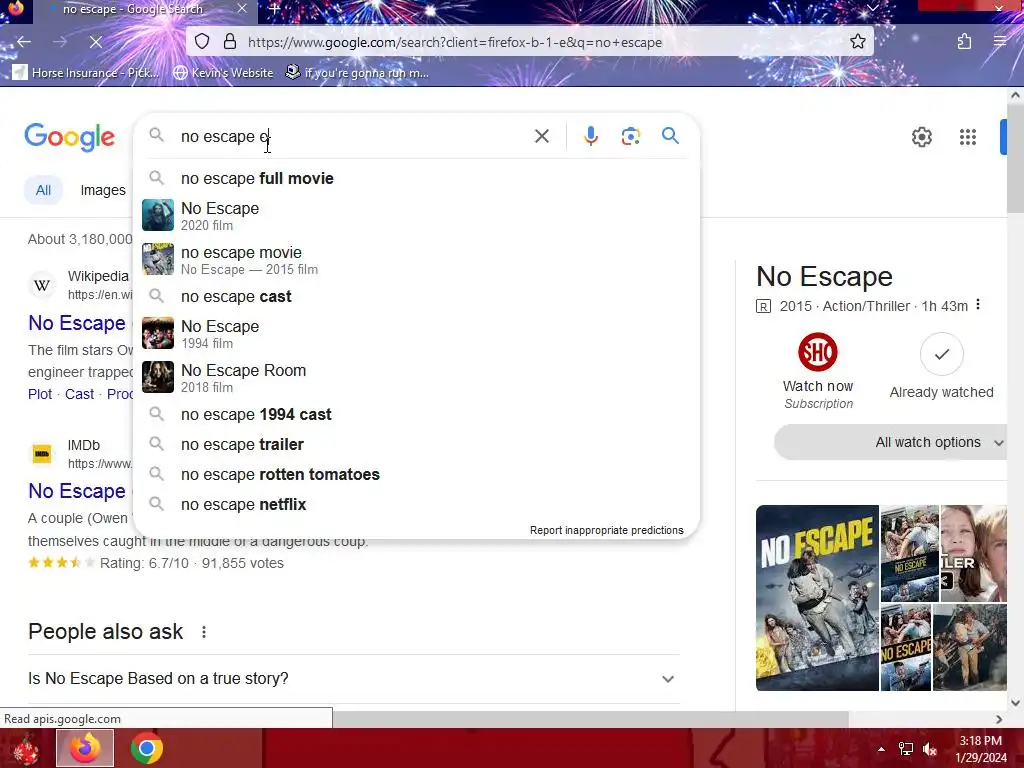Screen dimensions: 1024x768
Task: Click the site security padlock icon
Action: (230, 42)
